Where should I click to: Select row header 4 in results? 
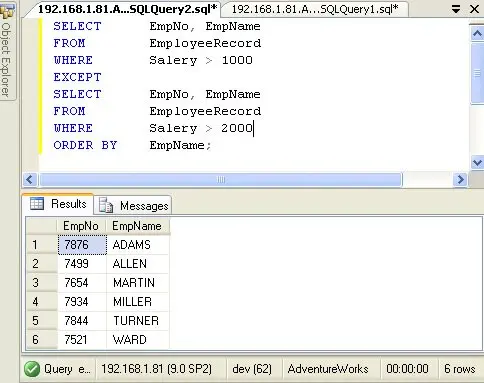click(x=42, y=302)
